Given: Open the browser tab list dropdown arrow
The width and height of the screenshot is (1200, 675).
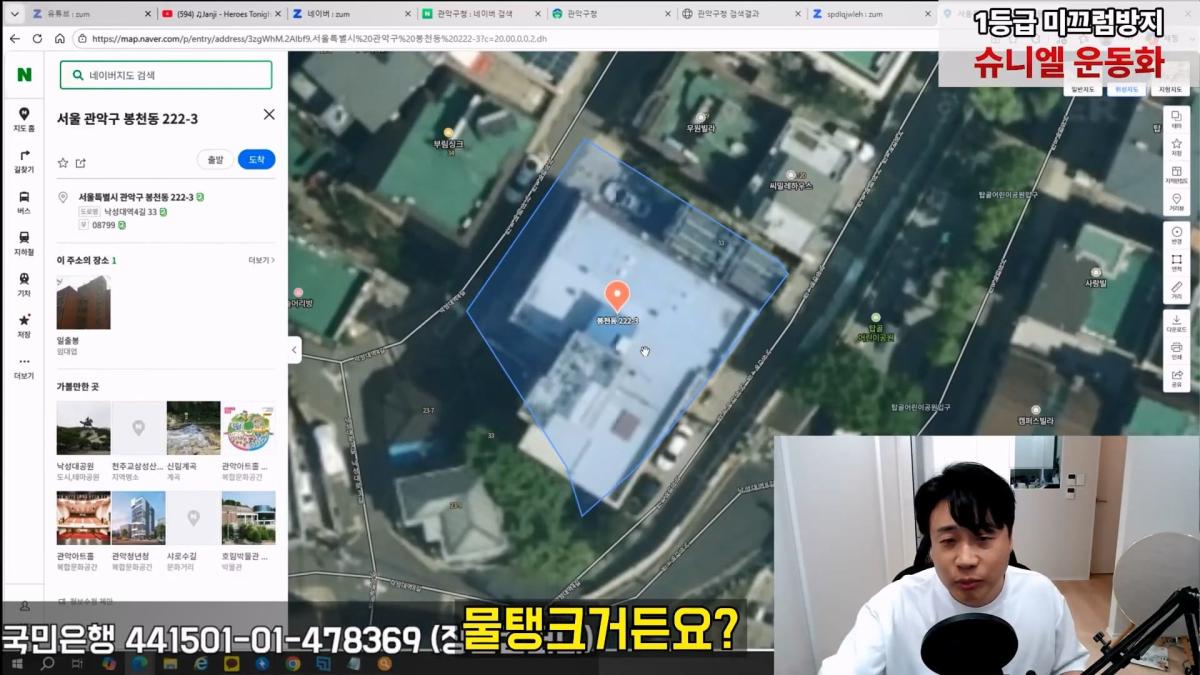Looking at the screenshot, I should click(14, 14).
